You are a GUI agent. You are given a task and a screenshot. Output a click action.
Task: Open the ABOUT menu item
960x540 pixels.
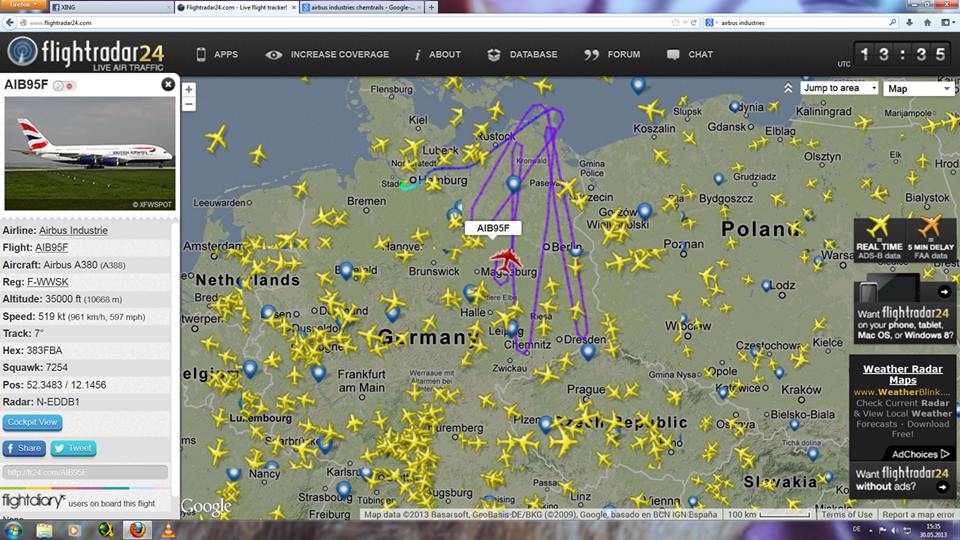(x=444, y=54)
